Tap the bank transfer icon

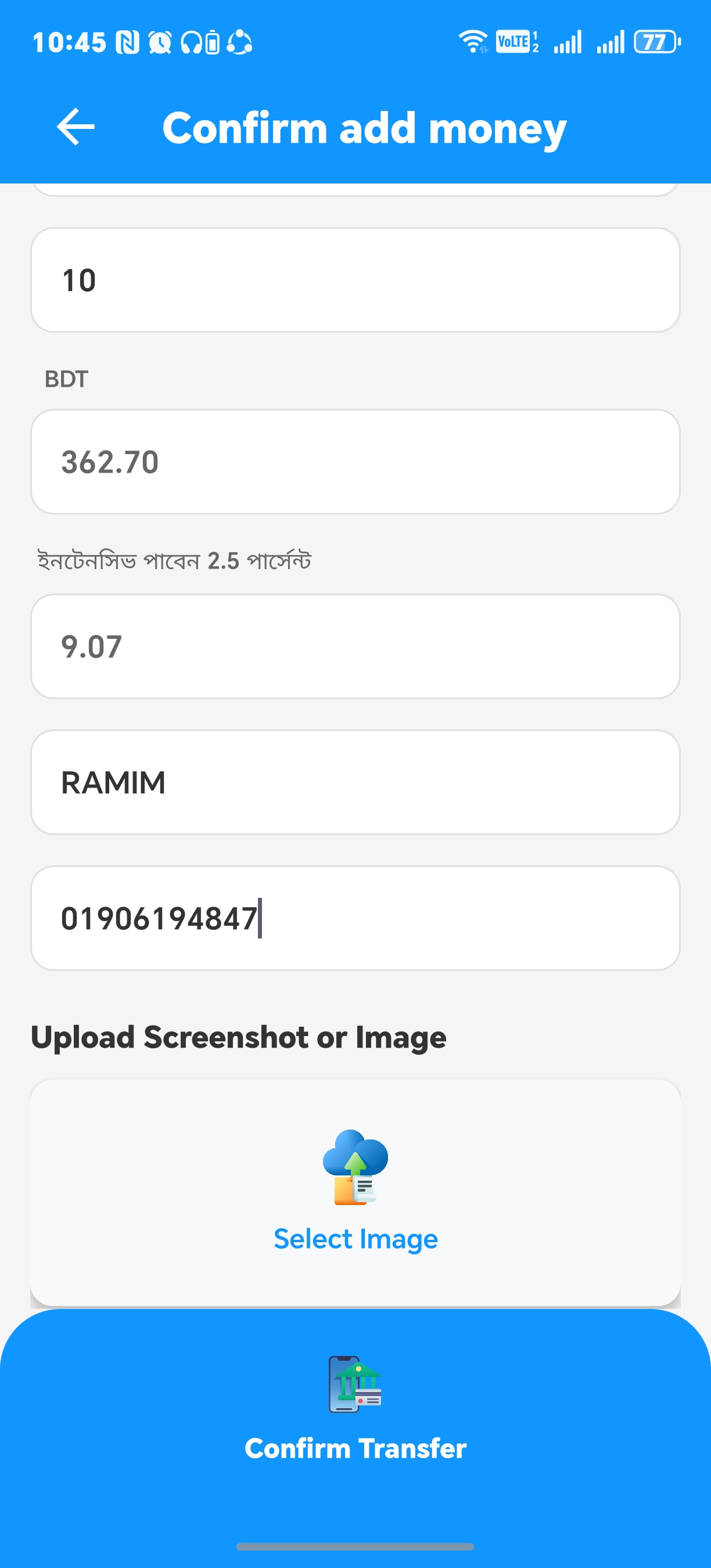(355, 1383)
